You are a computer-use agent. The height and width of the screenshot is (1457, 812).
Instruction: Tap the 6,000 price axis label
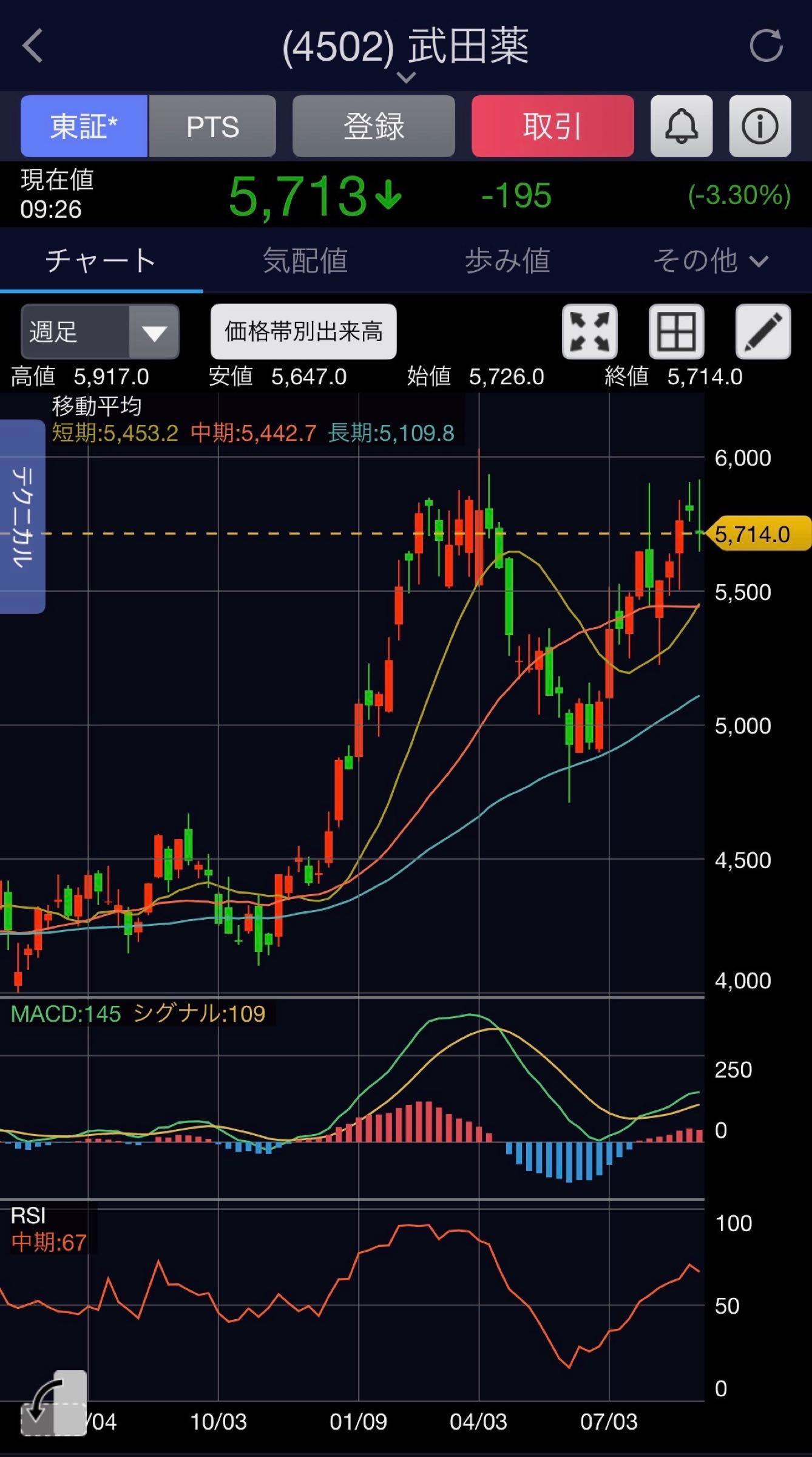click(x=743, y=458)
